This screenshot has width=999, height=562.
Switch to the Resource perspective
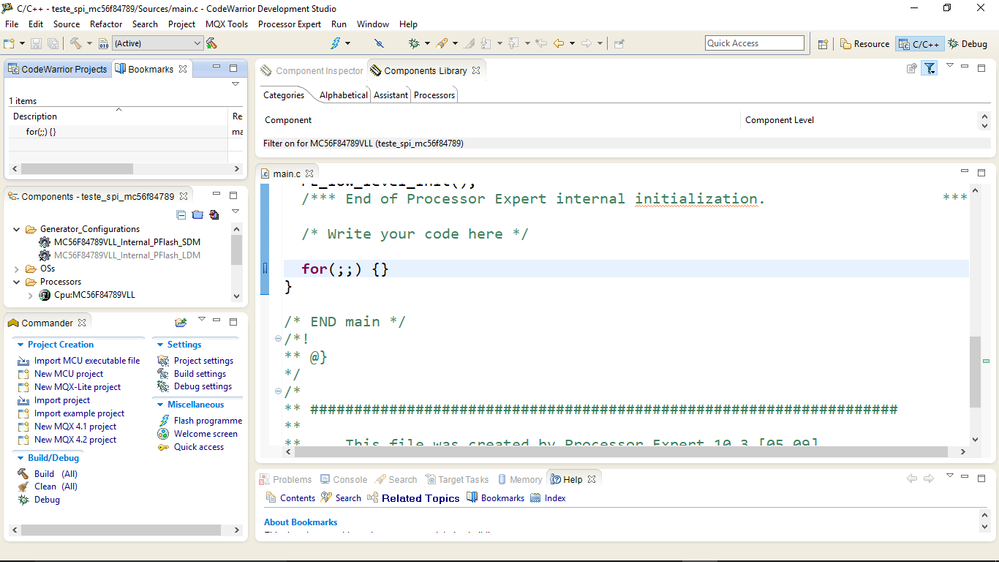(865, 44)
